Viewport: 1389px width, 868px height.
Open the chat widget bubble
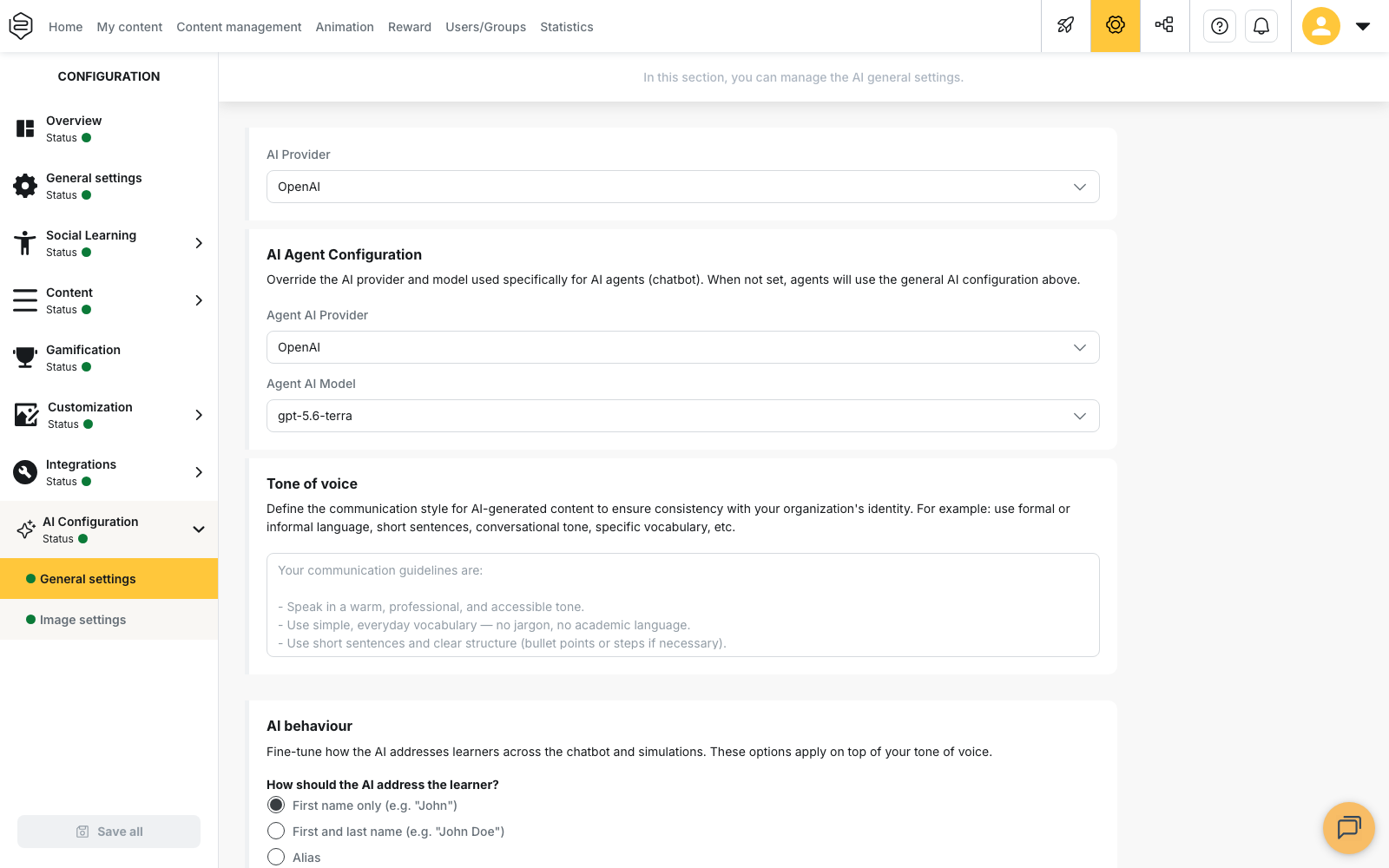coord(1349,828)
